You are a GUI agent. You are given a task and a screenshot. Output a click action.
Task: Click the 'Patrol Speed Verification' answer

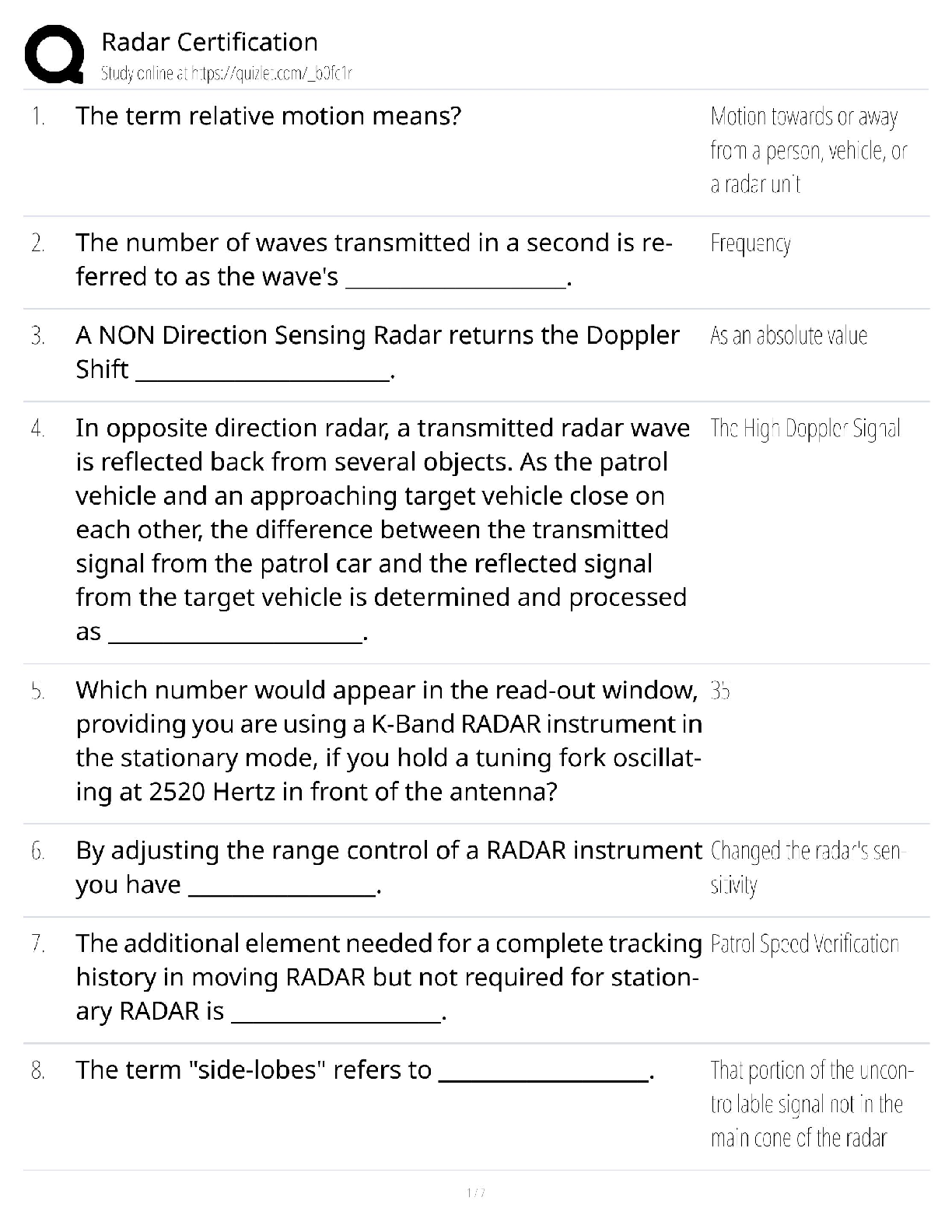(804, 944)
